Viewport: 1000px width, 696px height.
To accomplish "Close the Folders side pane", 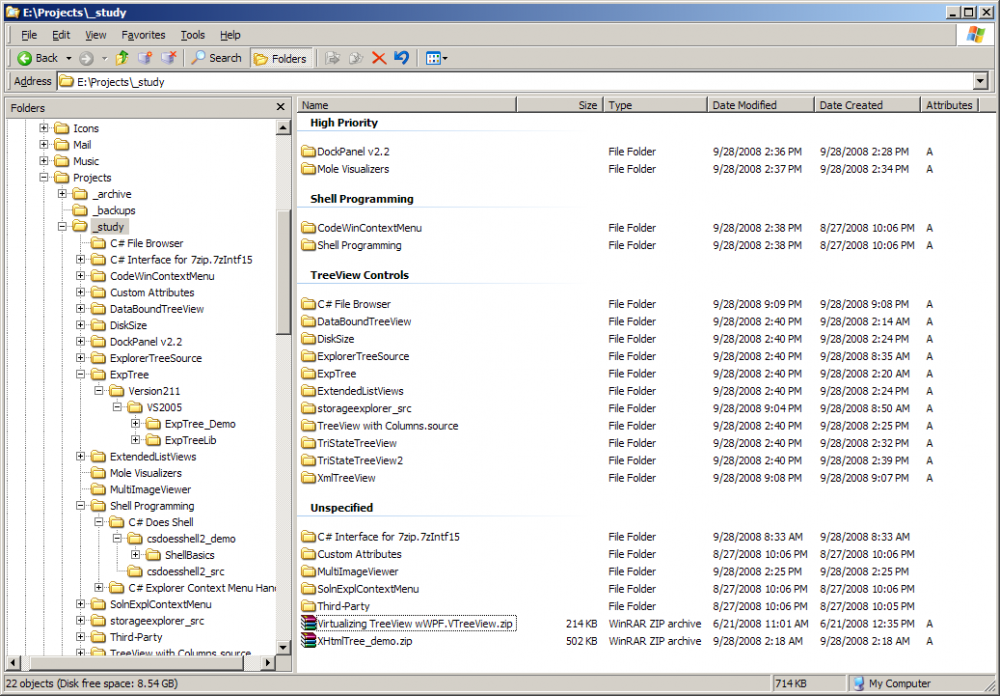I will click(x=281, y=107).
